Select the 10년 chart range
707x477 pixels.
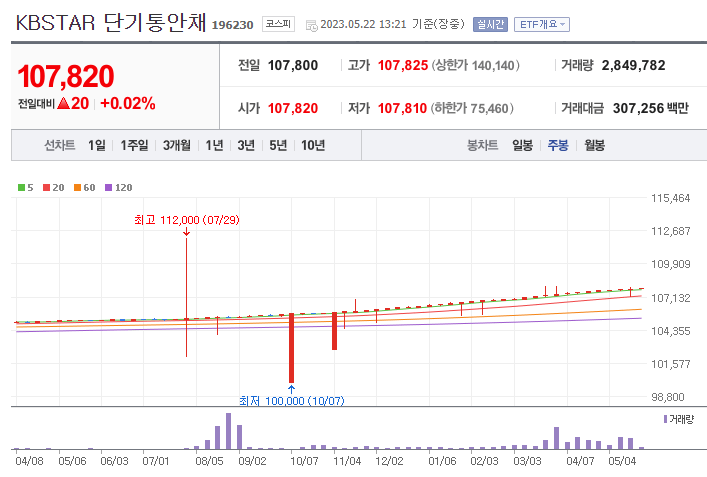(x=312, y=145)
